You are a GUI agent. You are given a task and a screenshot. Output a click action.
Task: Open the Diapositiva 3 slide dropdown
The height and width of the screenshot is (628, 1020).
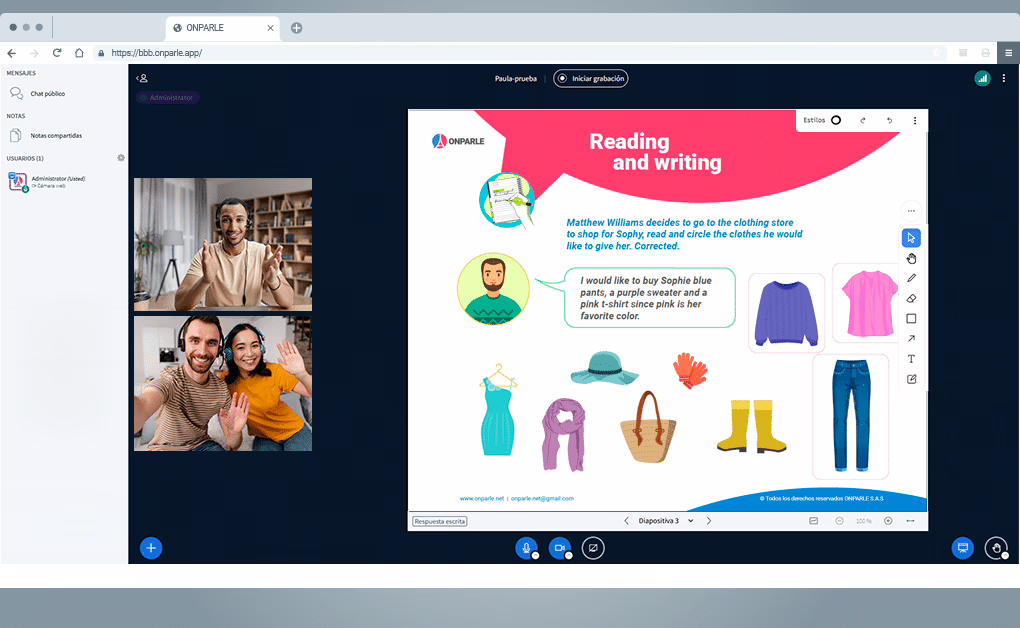(x=666, y=521)
